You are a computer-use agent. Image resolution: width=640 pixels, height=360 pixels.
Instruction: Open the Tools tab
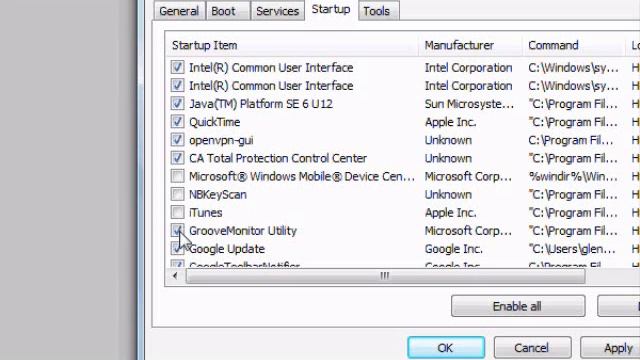pos(378,11)
